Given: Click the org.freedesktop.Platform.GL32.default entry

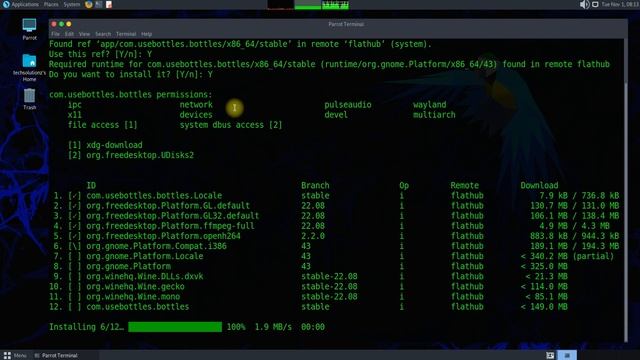Looking at the screenshot, I should (x=173, y=216).
